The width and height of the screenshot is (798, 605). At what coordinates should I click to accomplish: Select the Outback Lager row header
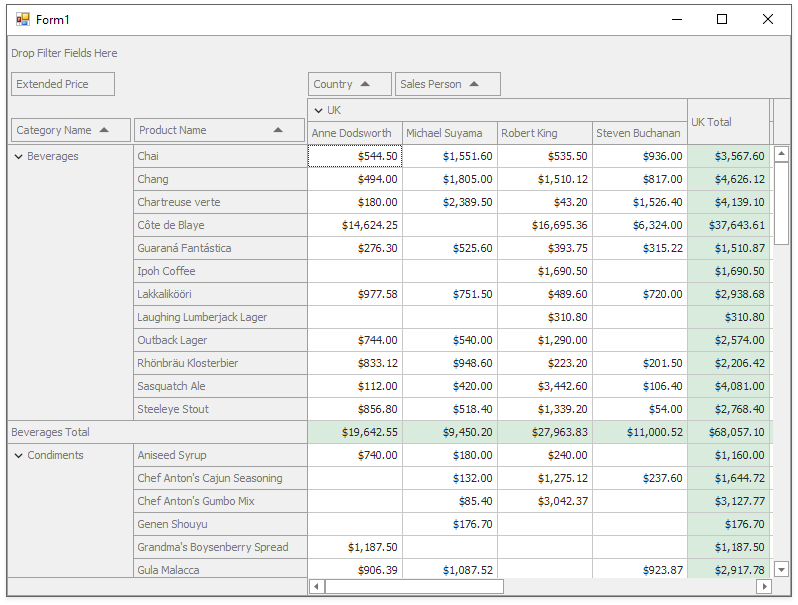220,340
